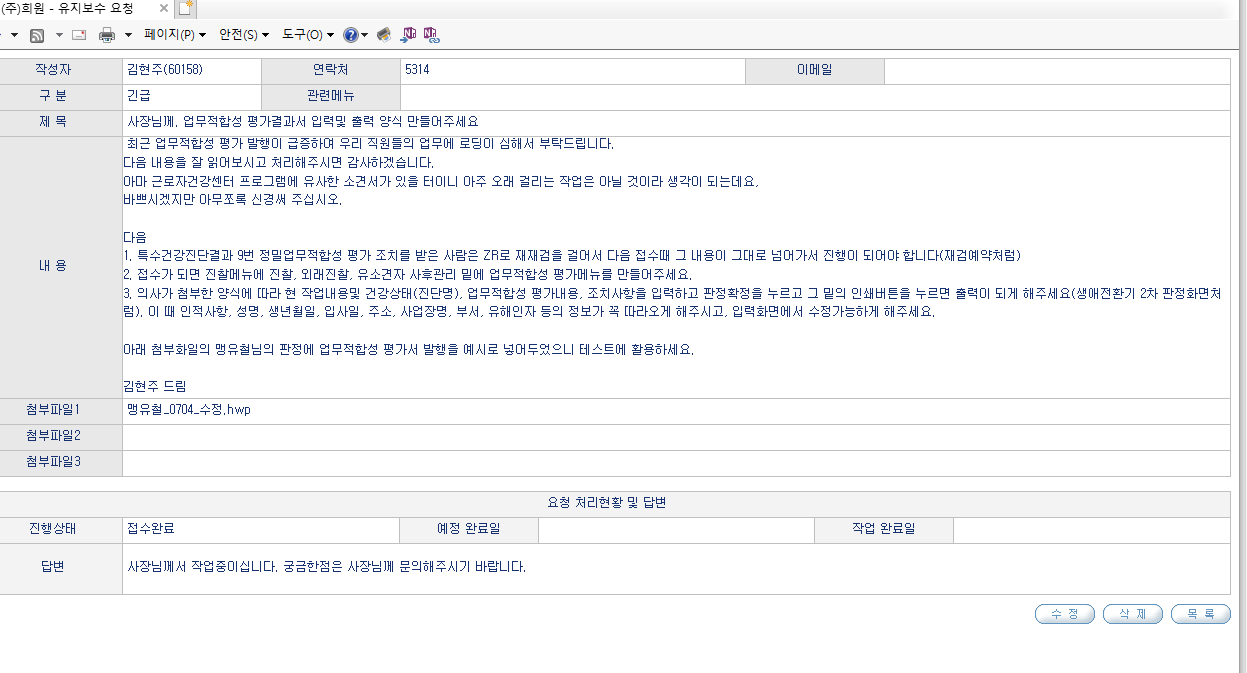
Task: Click the RSS feeds icon
Action: click(36, 35)
